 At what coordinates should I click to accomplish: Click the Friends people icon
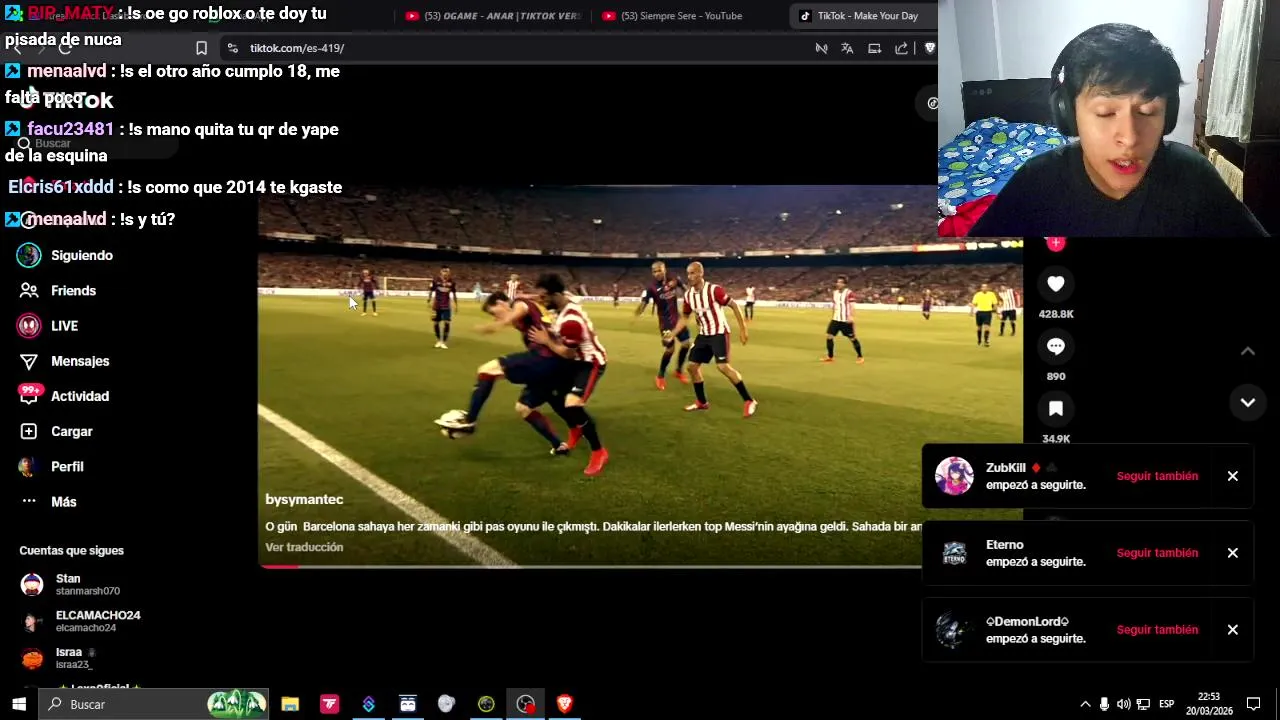point(29,290)
